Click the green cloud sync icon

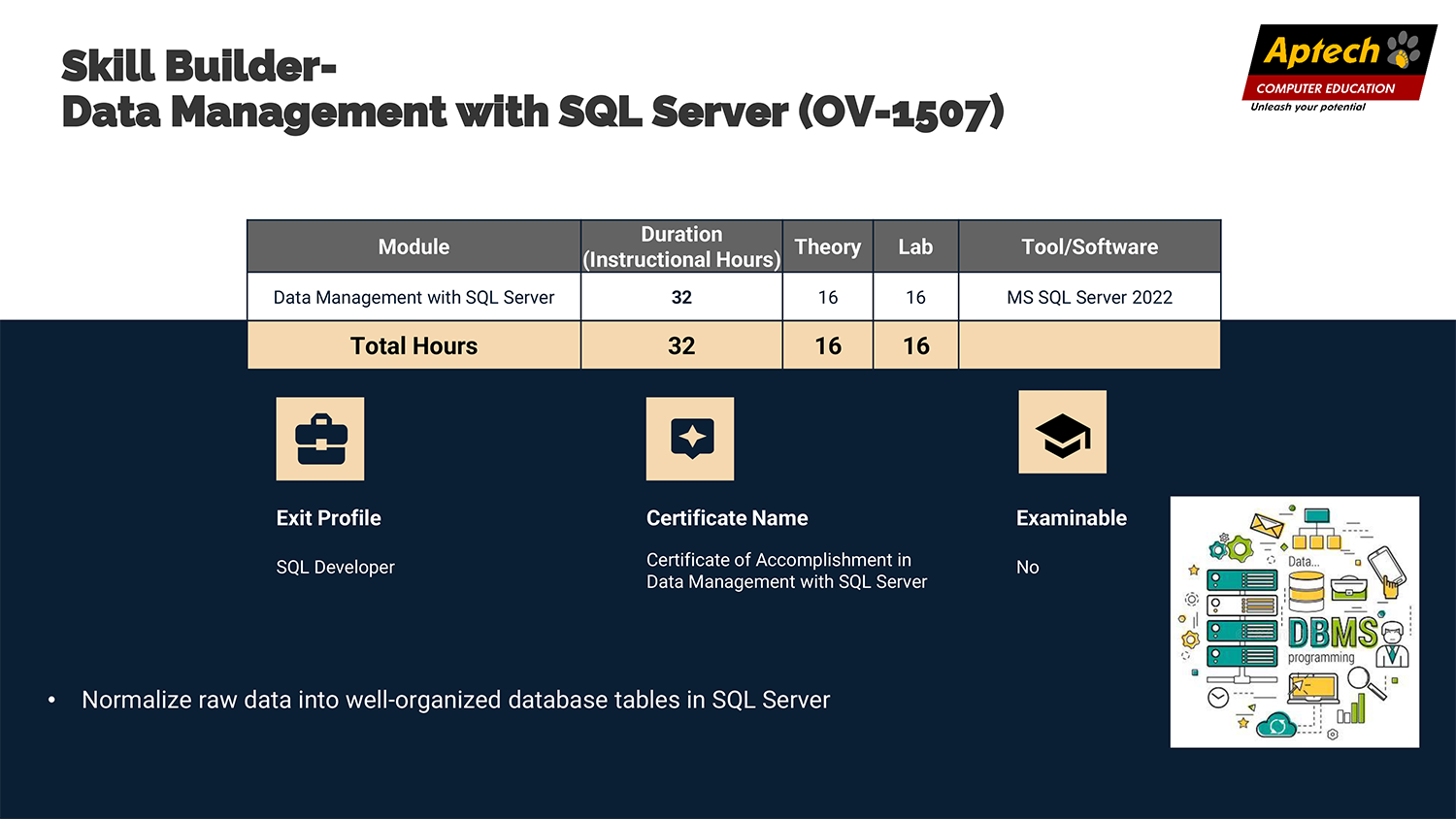(1276, 724)
